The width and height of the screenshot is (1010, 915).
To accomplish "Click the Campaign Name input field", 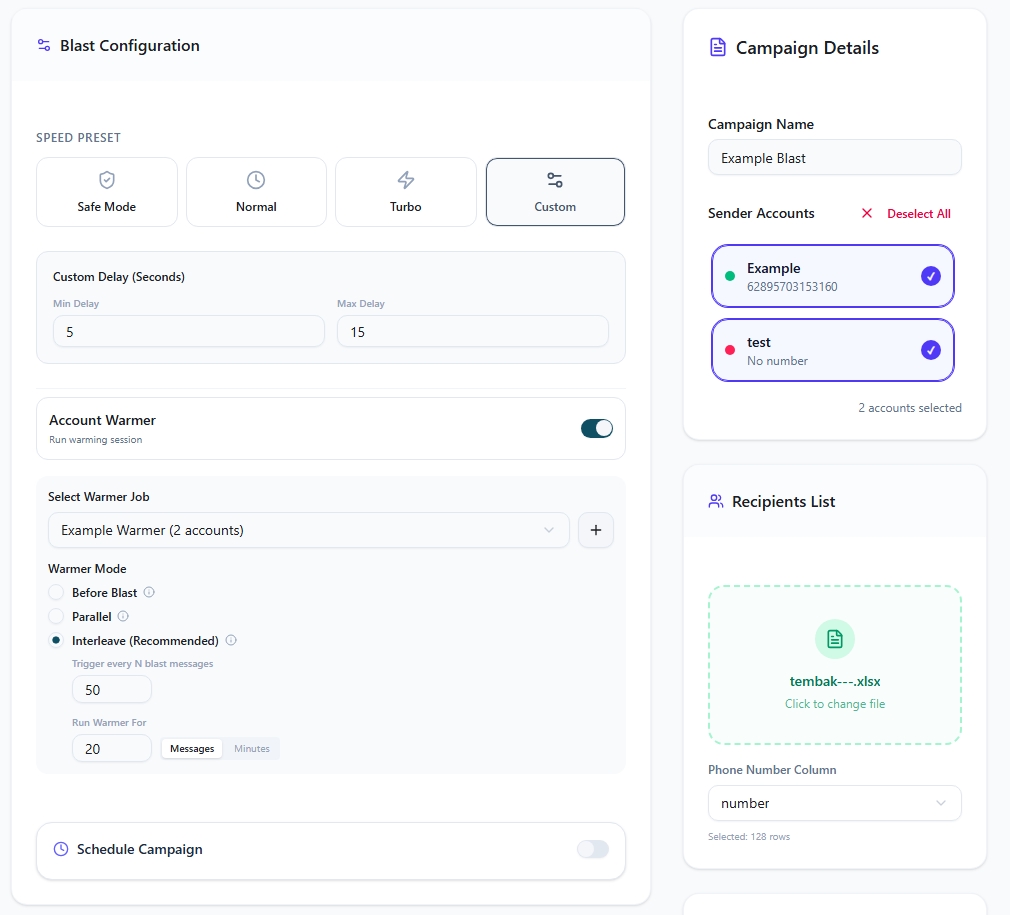I will (x=834, y=158).
